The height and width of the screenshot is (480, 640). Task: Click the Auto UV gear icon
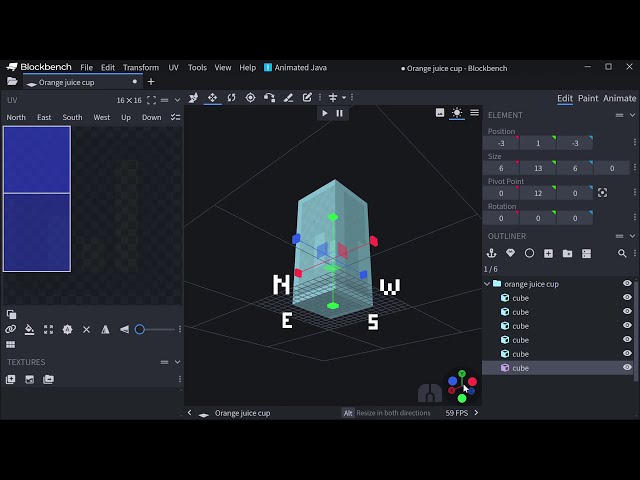coord(67,329)
